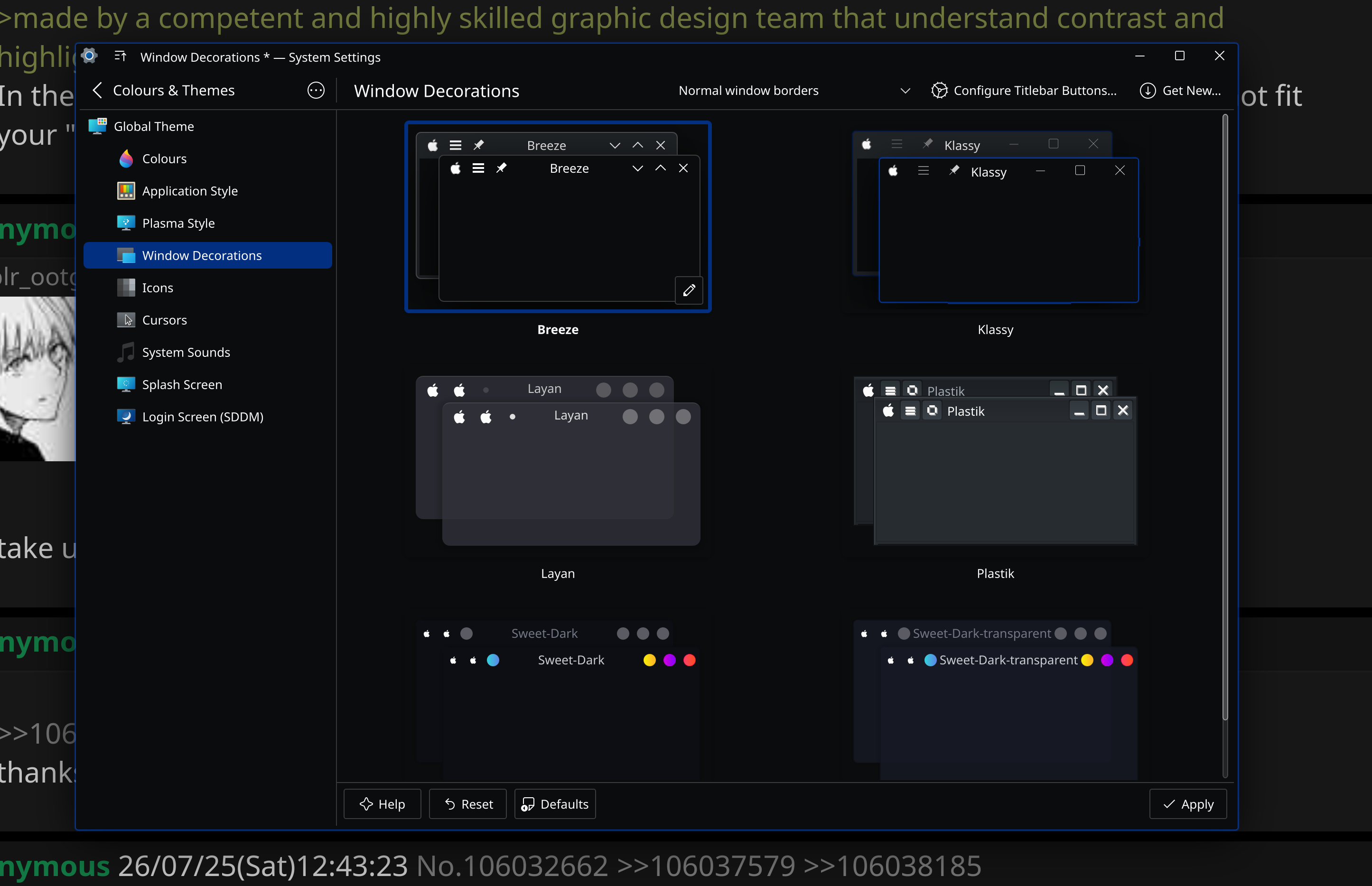Go back from Colours & Themes
This screenshot has width=1372, height=886.
(97, 90)
